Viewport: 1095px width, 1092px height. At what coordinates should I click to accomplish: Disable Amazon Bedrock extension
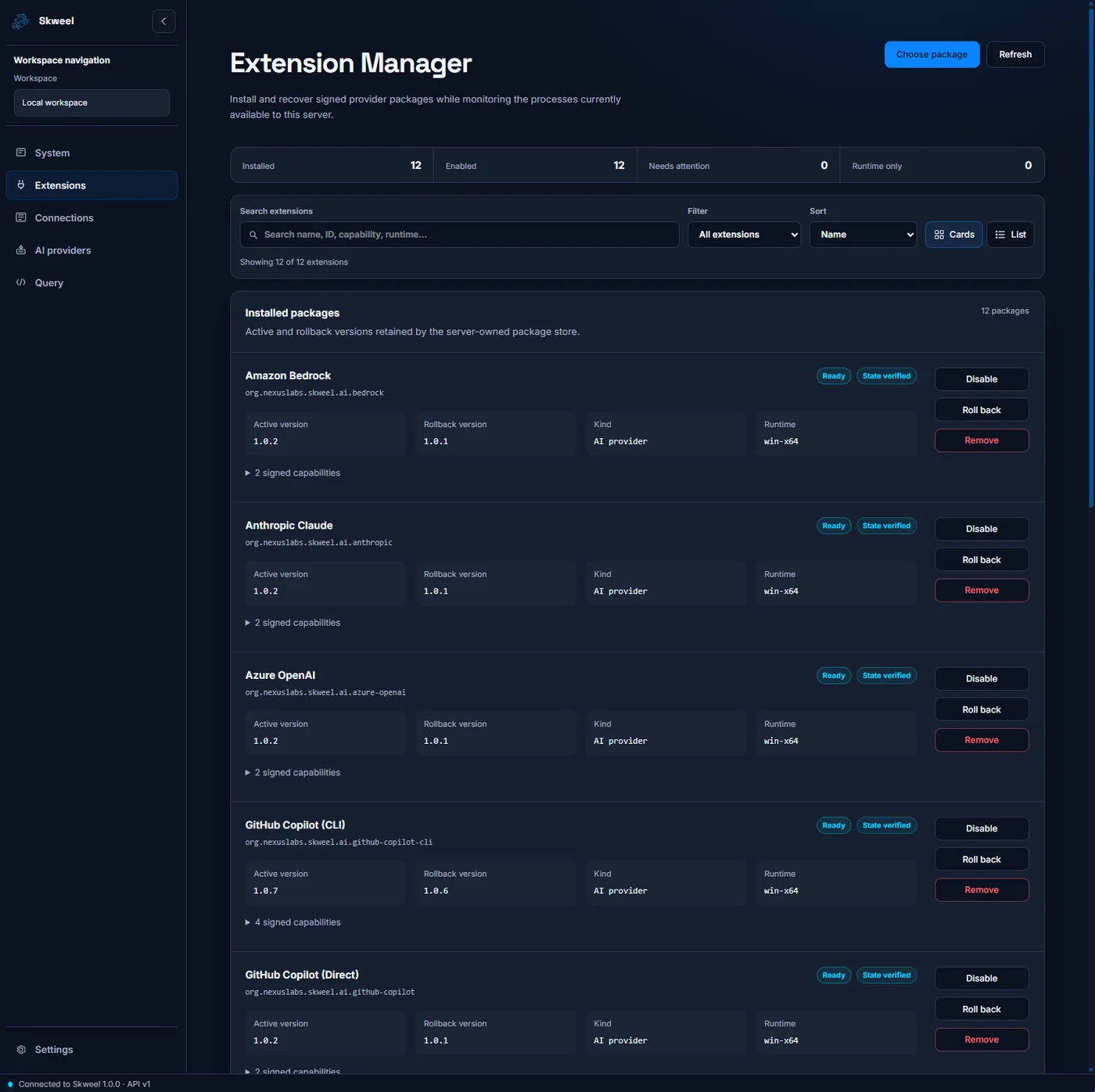click(x=982, y=379)
